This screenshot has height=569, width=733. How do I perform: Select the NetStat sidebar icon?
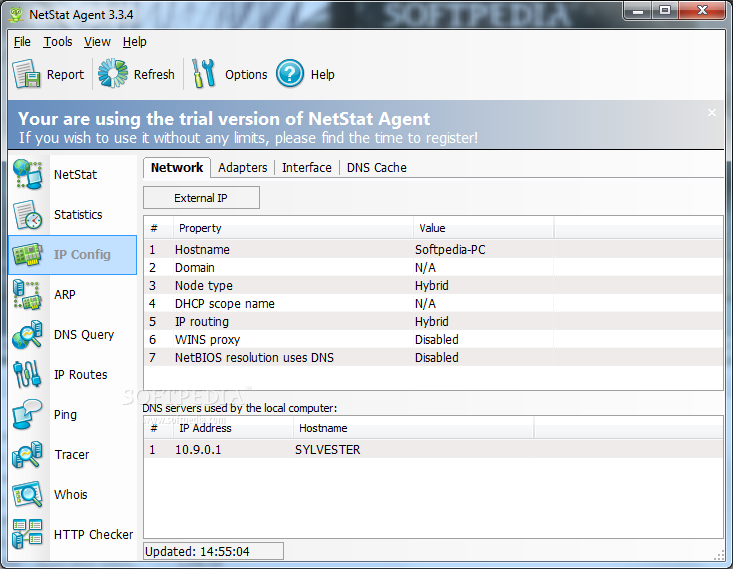[28, 174]
